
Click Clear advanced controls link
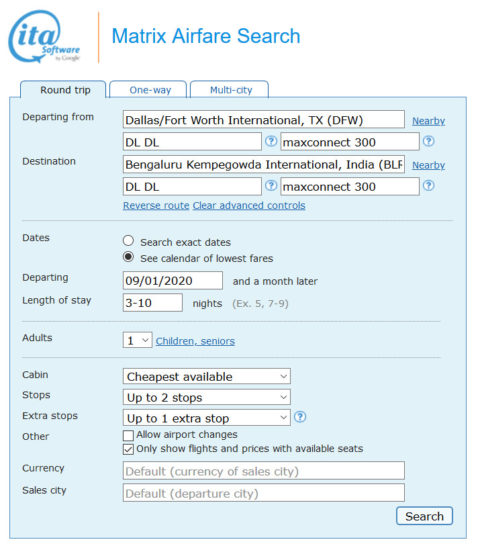pos(249,206)
